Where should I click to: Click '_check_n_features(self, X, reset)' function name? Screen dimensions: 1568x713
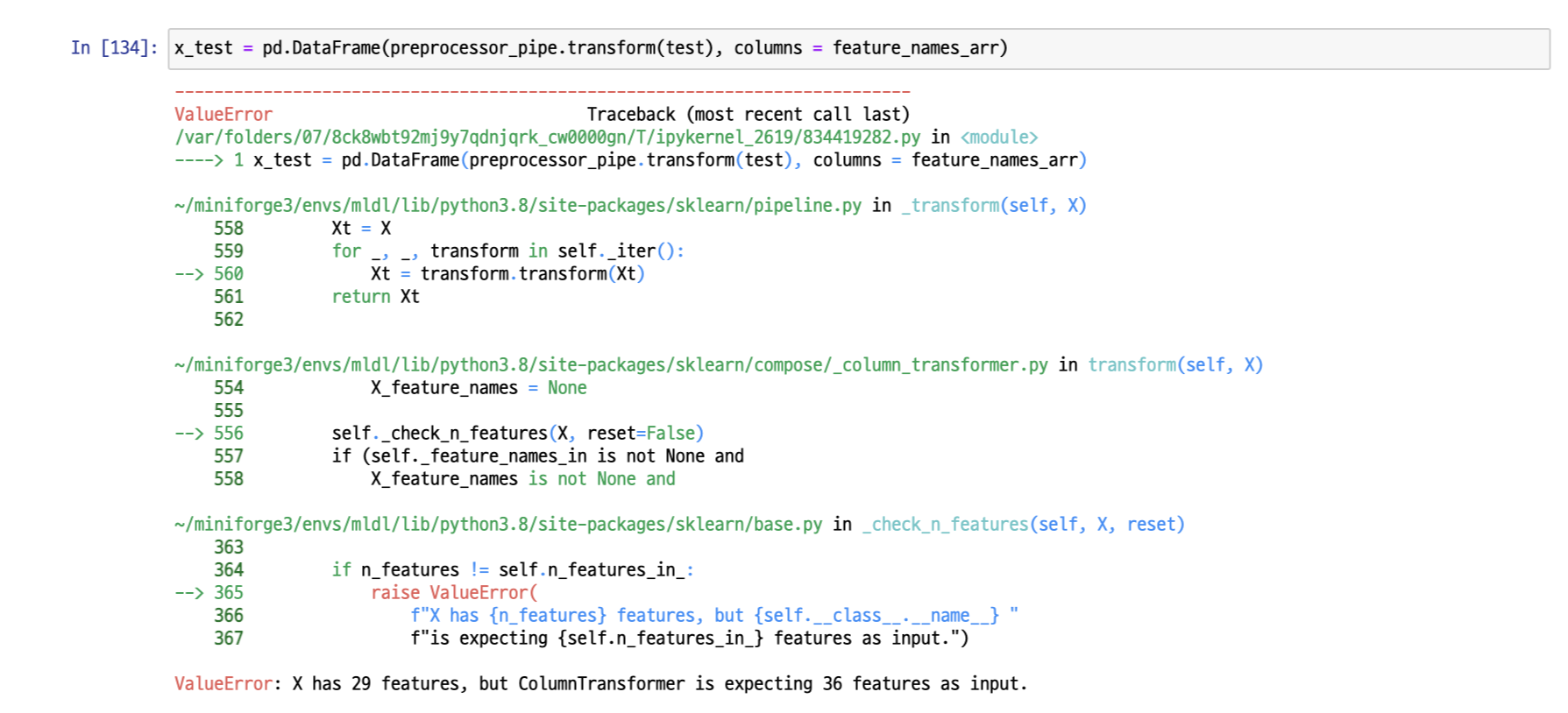[x=1023, y=525]
